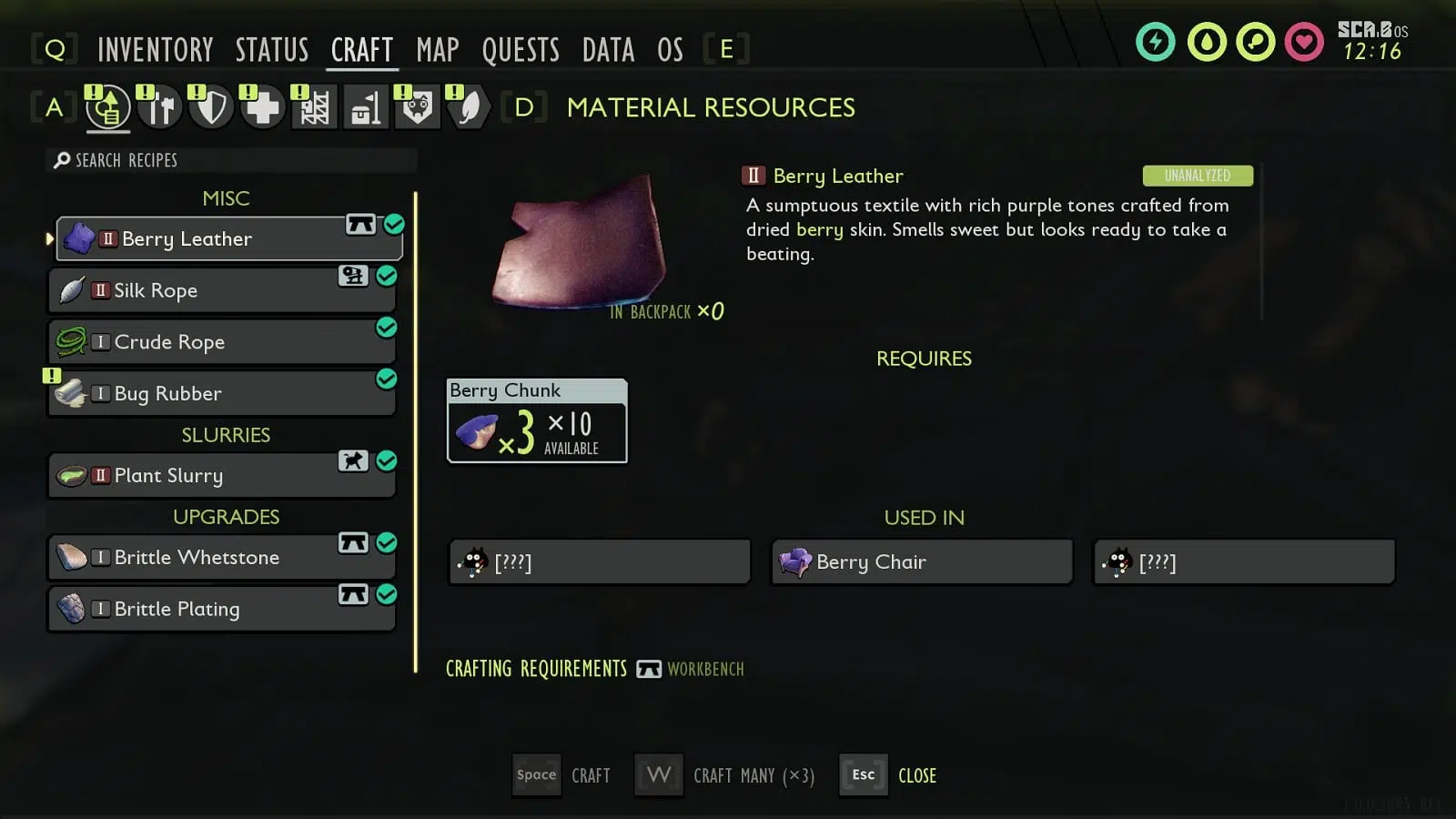Open the Tools and Weapons crafting category
The height and width of the screenshot is (819, 1456).
(x=160, y=108)
